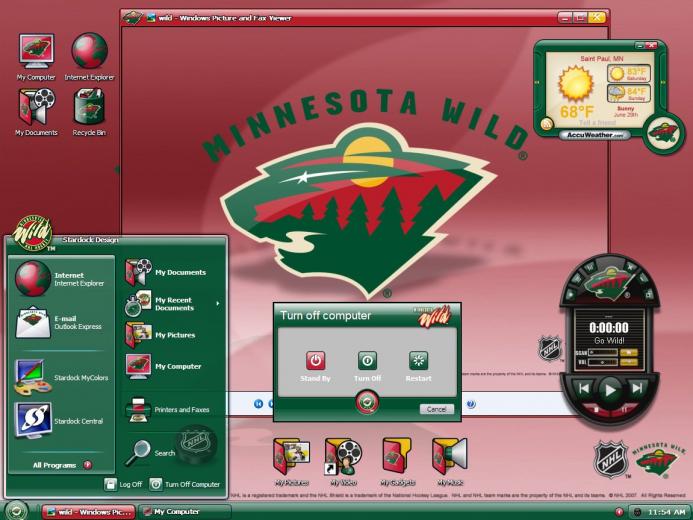The width and height of the screenshot is (693, 520).
Task: Open My Pictures in Start menu
Action: tap(161, 335)
